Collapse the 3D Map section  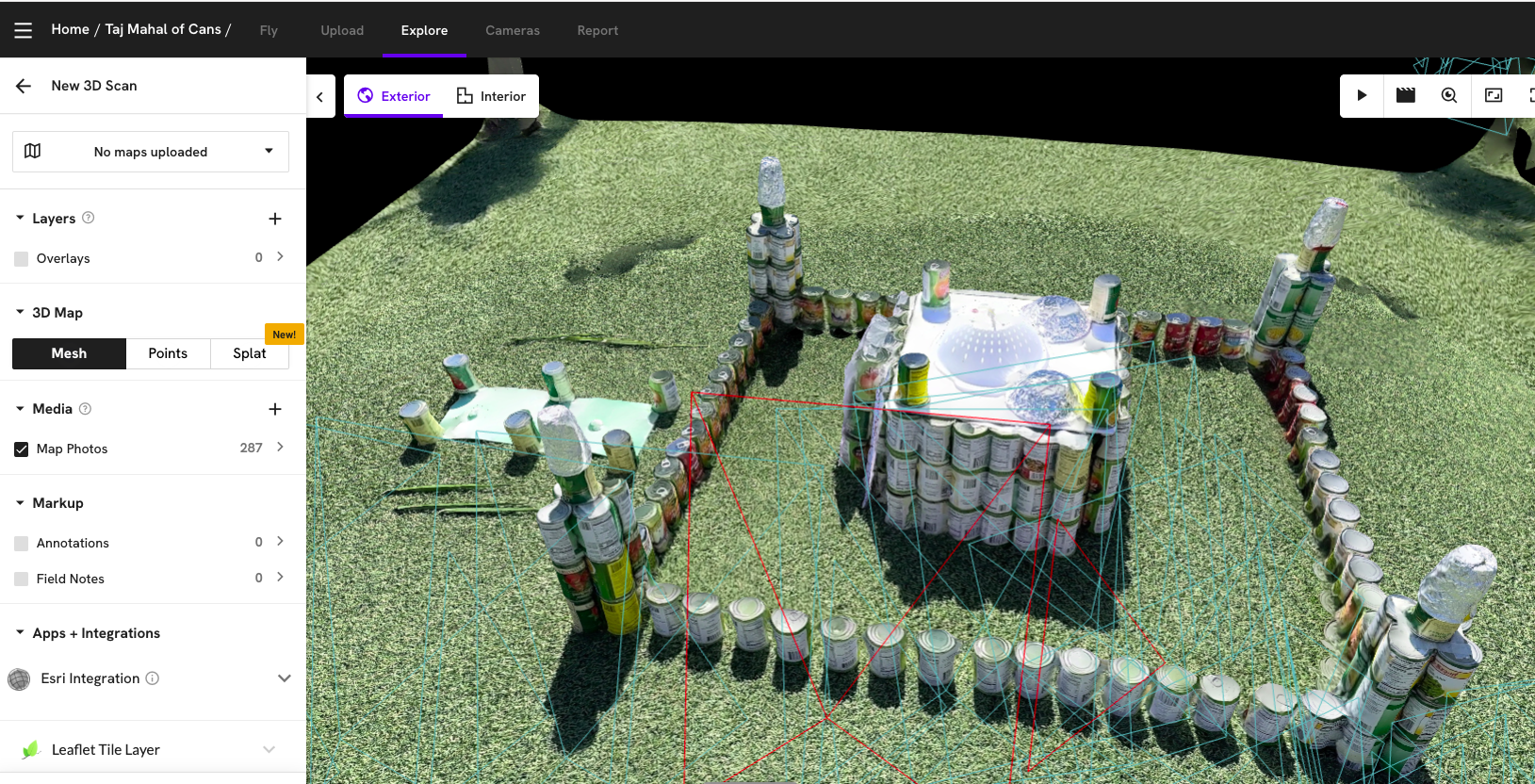coord(20,313)
